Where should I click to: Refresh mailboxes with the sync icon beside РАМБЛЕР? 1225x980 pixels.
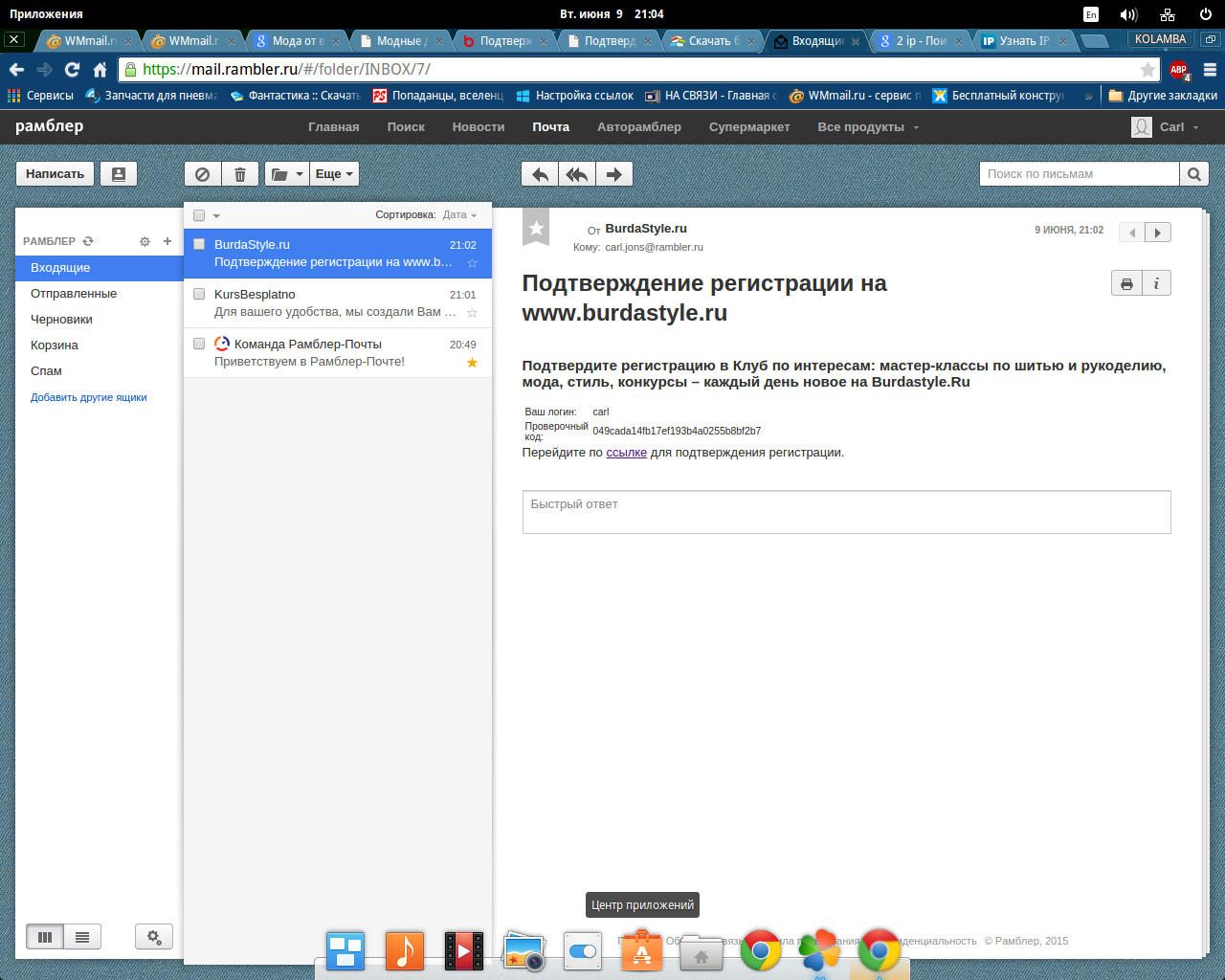tap(88, 241)
